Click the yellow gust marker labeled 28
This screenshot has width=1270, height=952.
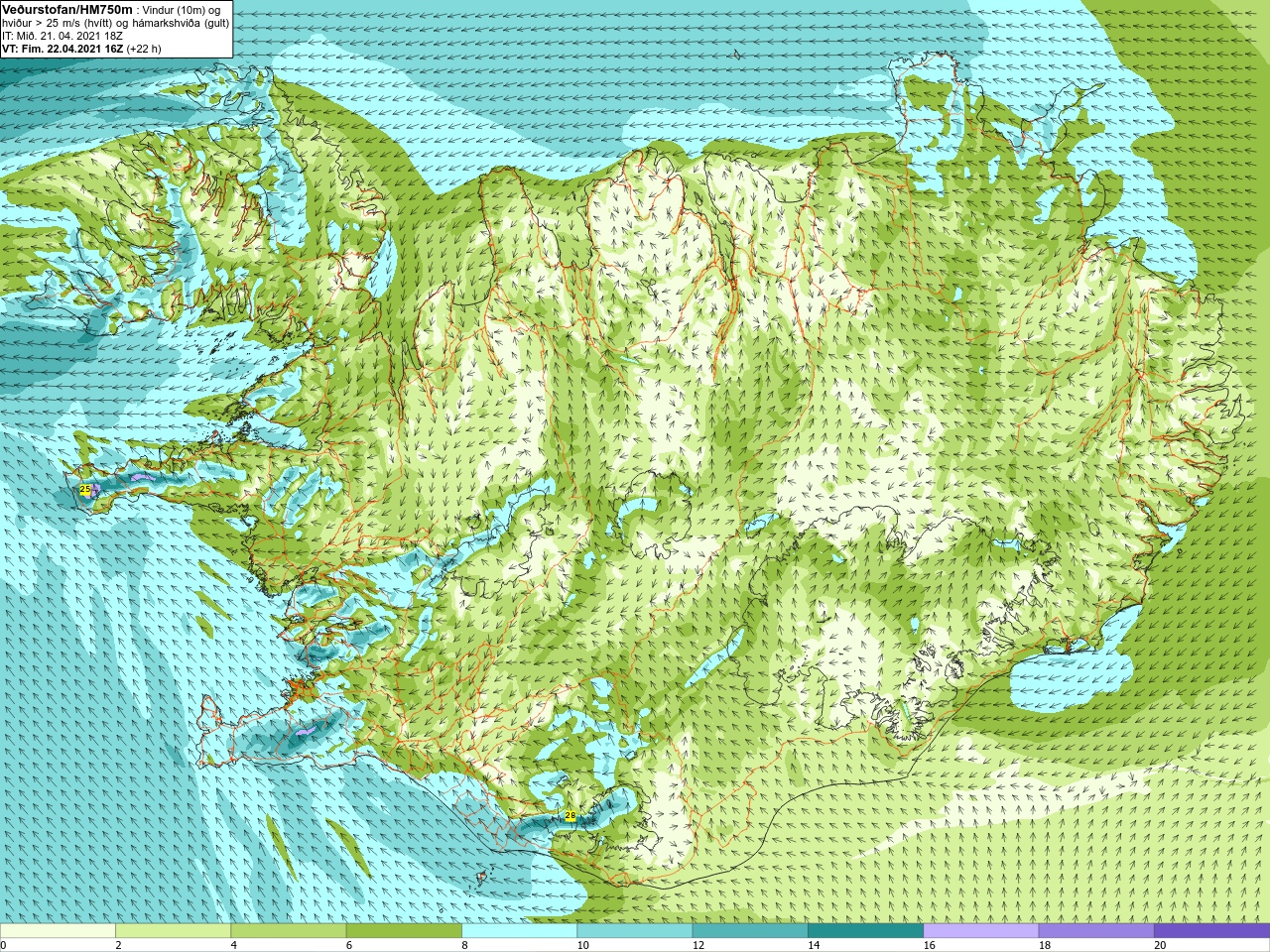click(x=570, y=816)
